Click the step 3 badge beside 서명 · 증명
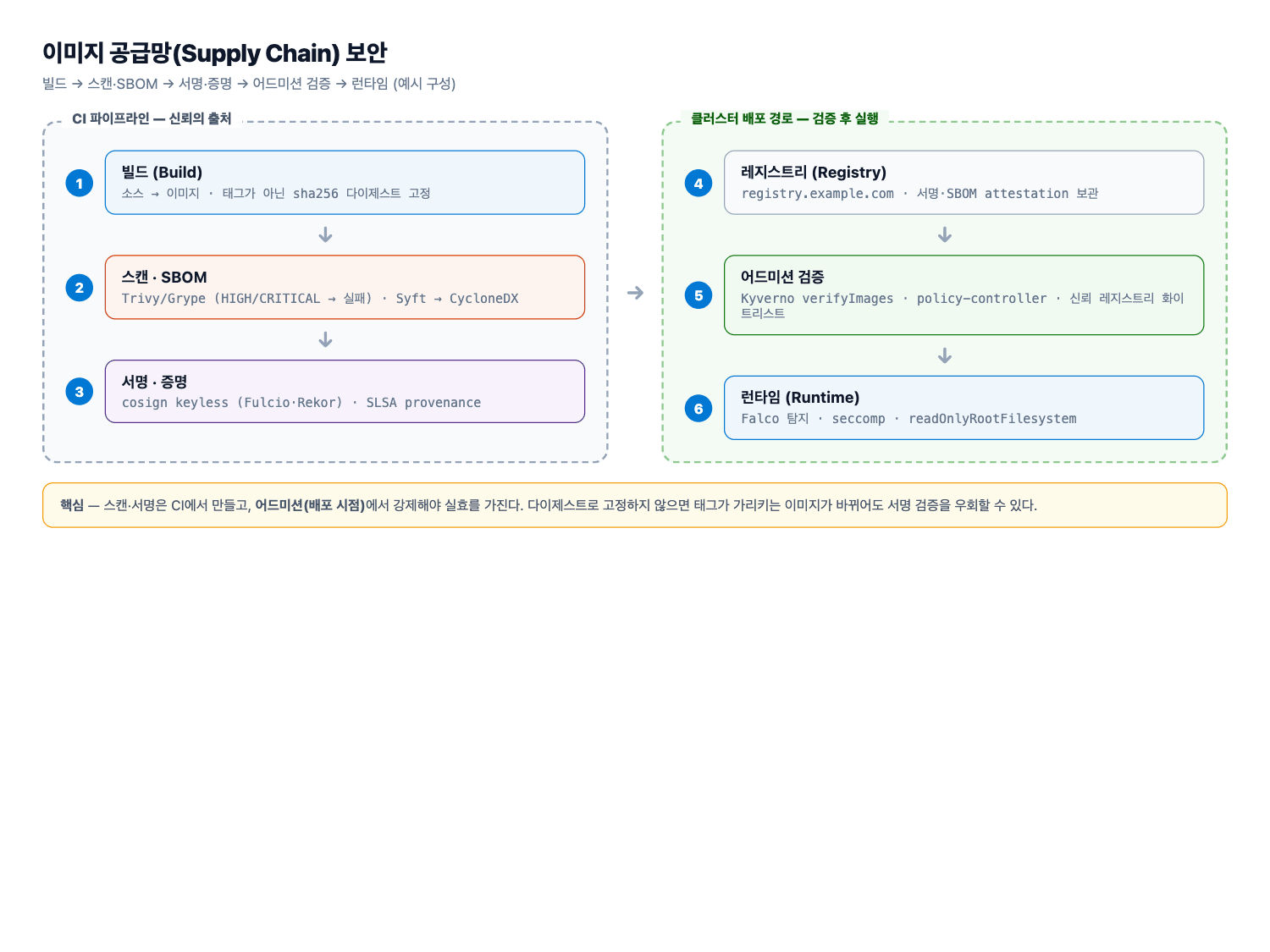1270x952 pixels. coord(80,392)
